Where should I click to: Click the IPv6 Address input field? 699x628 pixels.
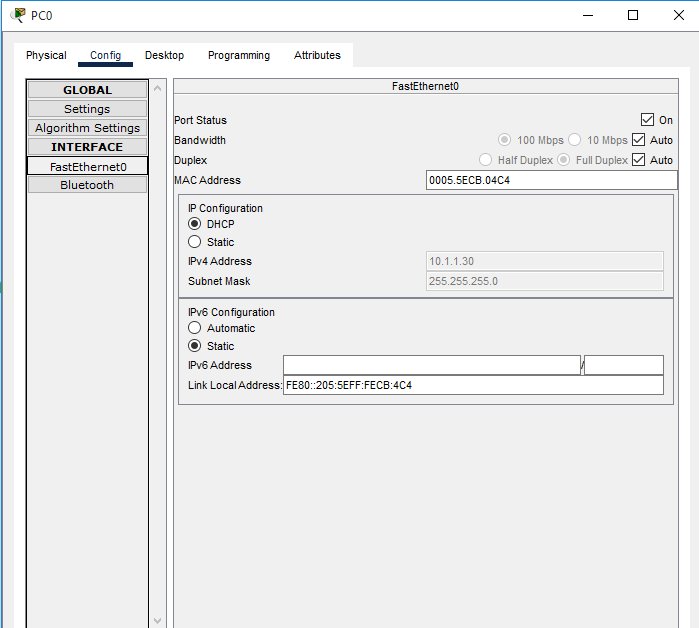coord(431,365)
